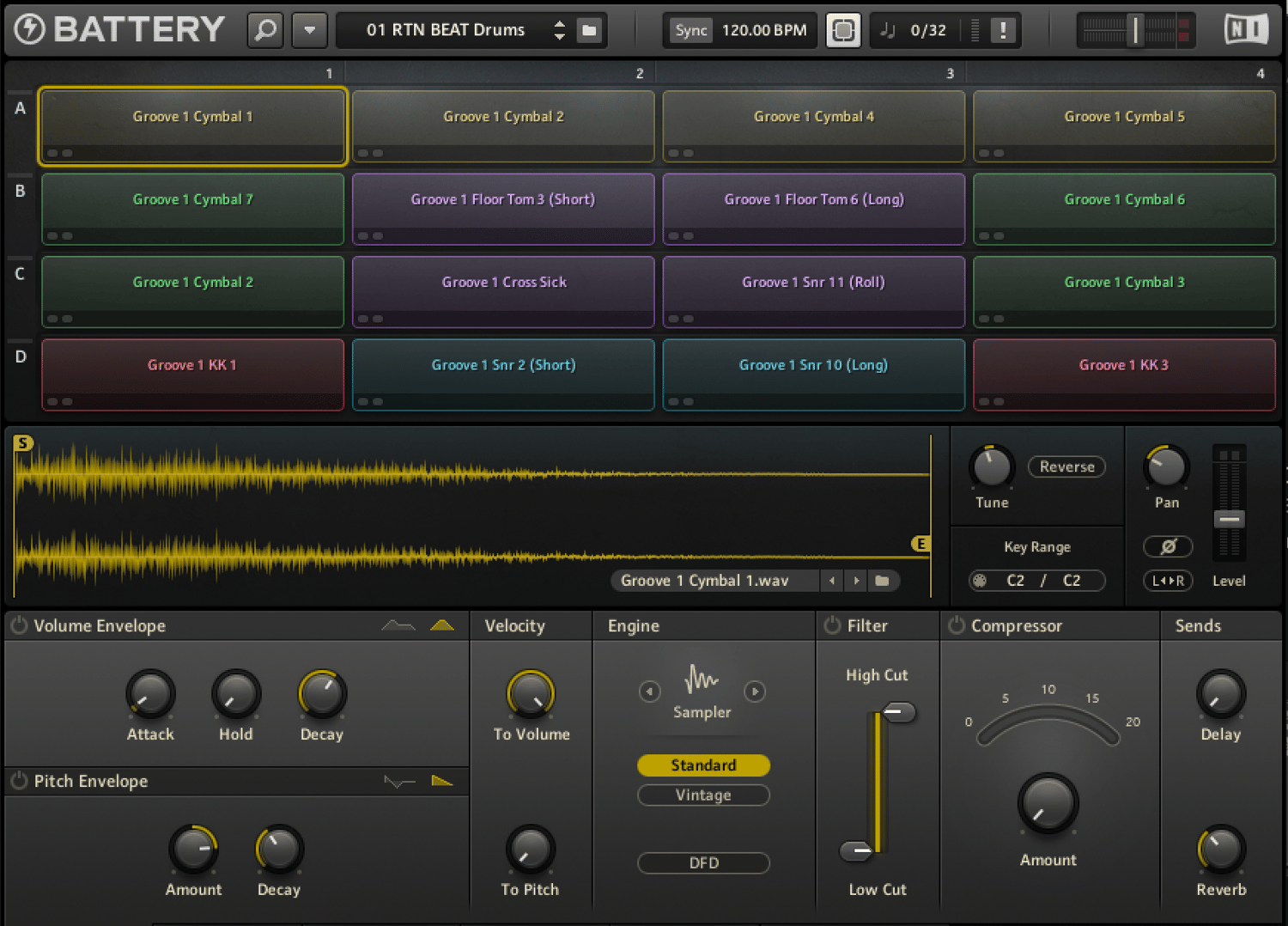The image size is (1288, 926).
Task: Select row D header
Action: tap(20, 356)
